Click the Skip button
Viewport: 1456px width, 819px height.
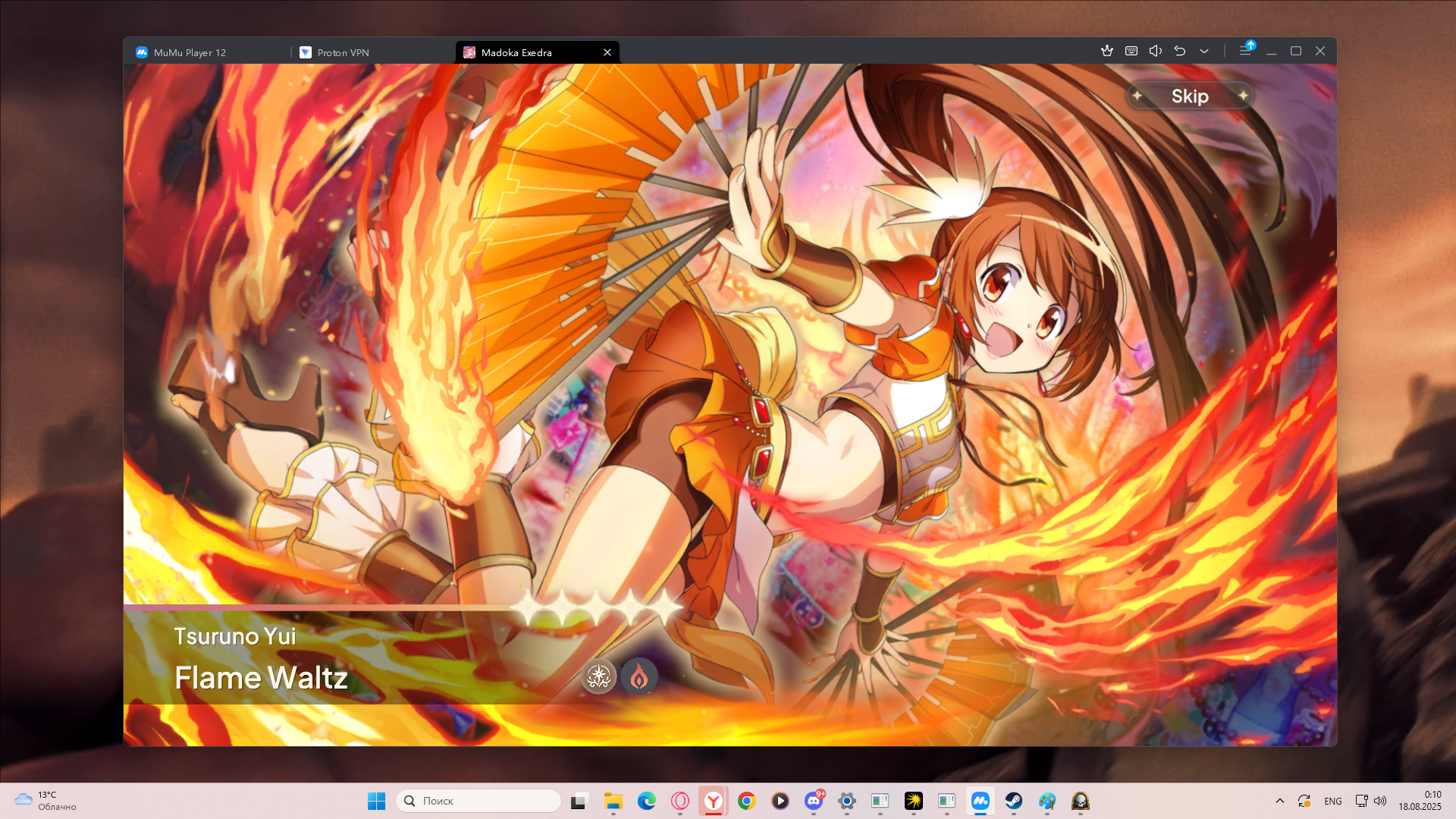point(1189,96)
